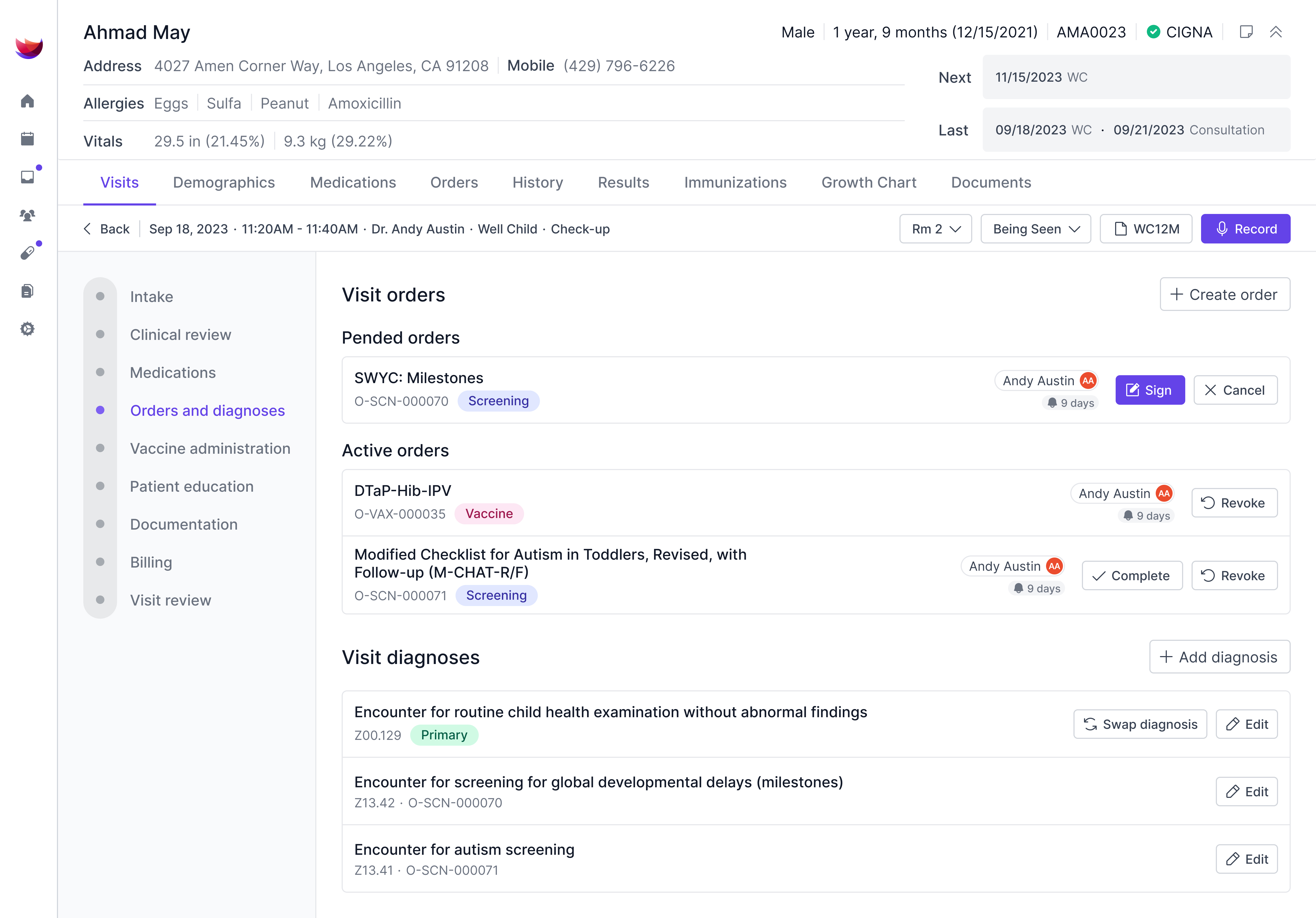Open the documents icon in sidebar
1316x918 pixels.
pos(27,291)
